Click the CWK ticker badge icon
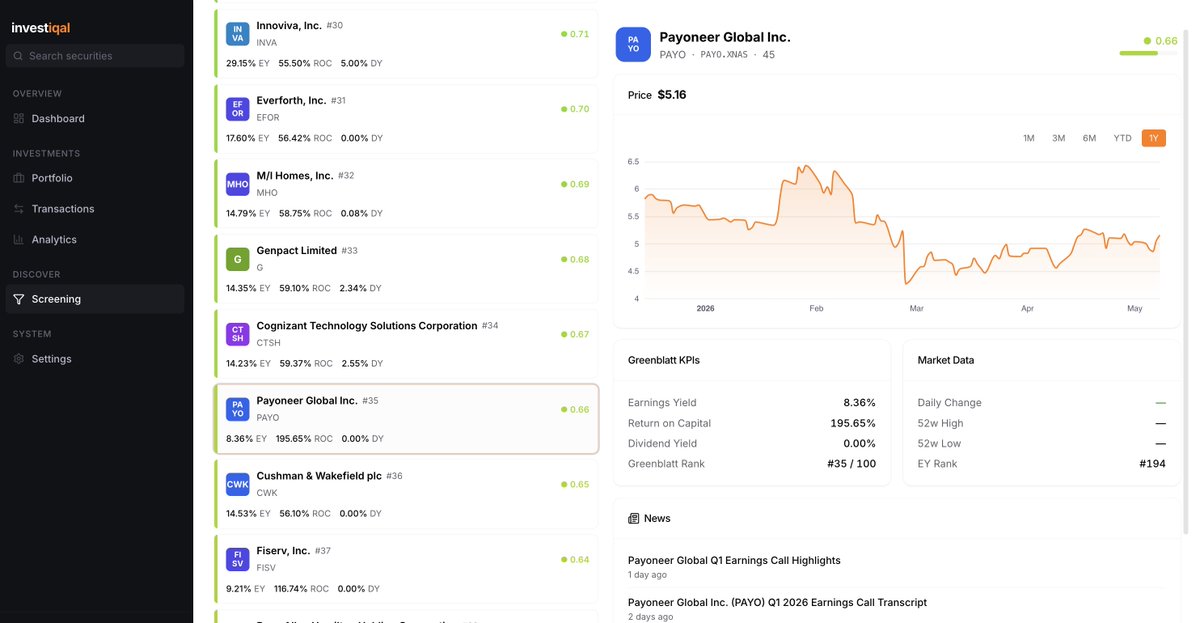 237,484
